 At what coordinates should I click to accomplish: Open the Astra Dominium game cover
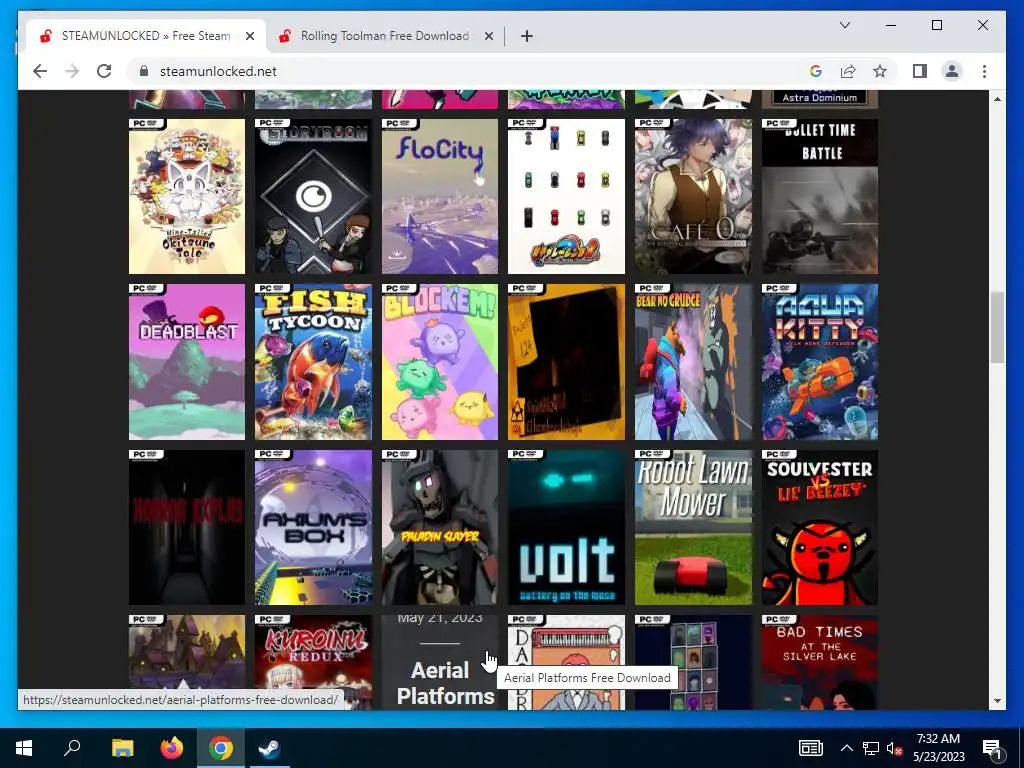point(820,99)
